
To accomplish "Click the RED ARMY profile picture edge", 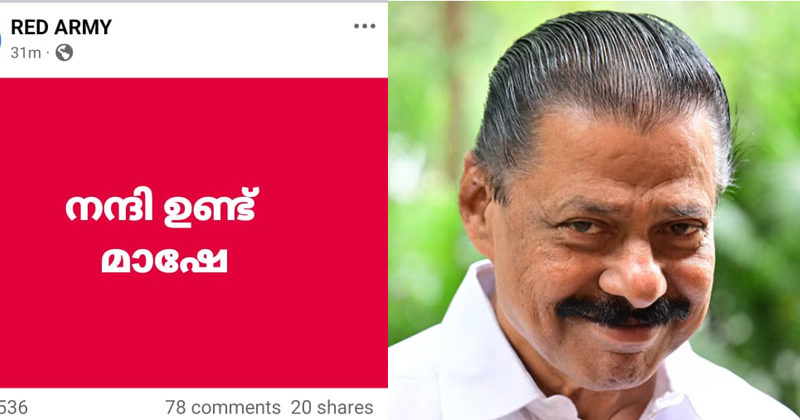I will (x=1, y=39).
